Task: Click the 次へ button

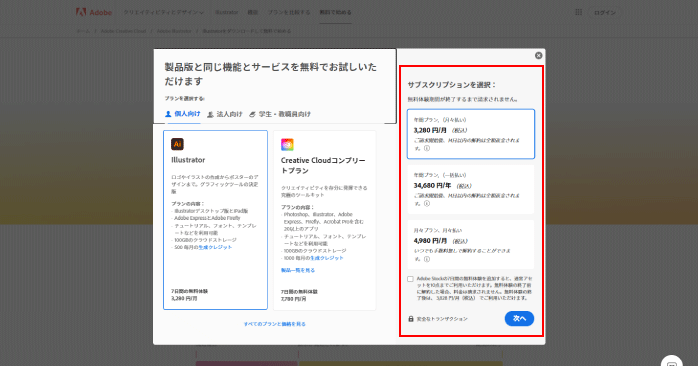Action: [519, 318]
